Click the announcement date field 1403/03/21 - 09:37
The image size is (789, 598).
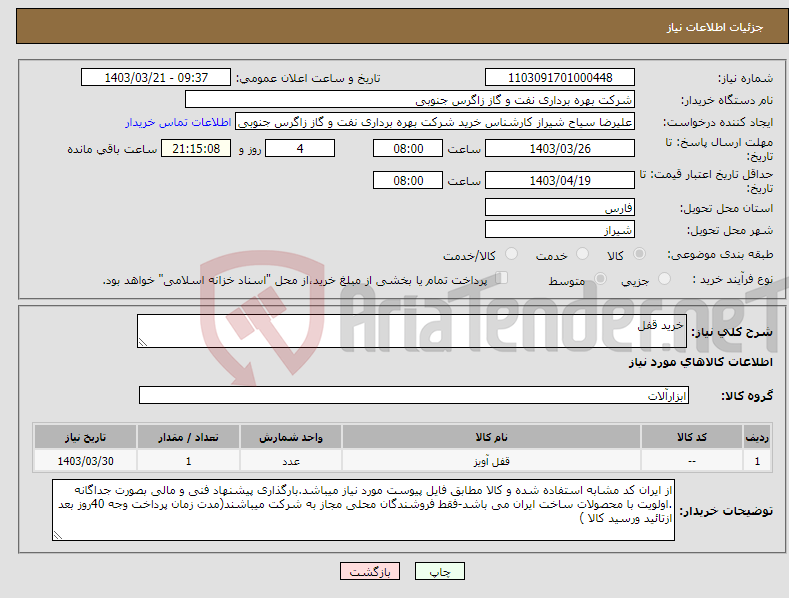click(x=156, y=78)
